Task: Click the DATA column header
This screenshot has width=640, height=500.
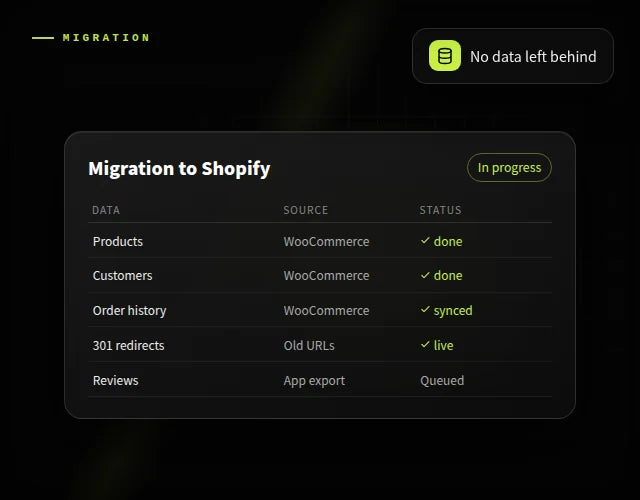Action: coord(106,210)
